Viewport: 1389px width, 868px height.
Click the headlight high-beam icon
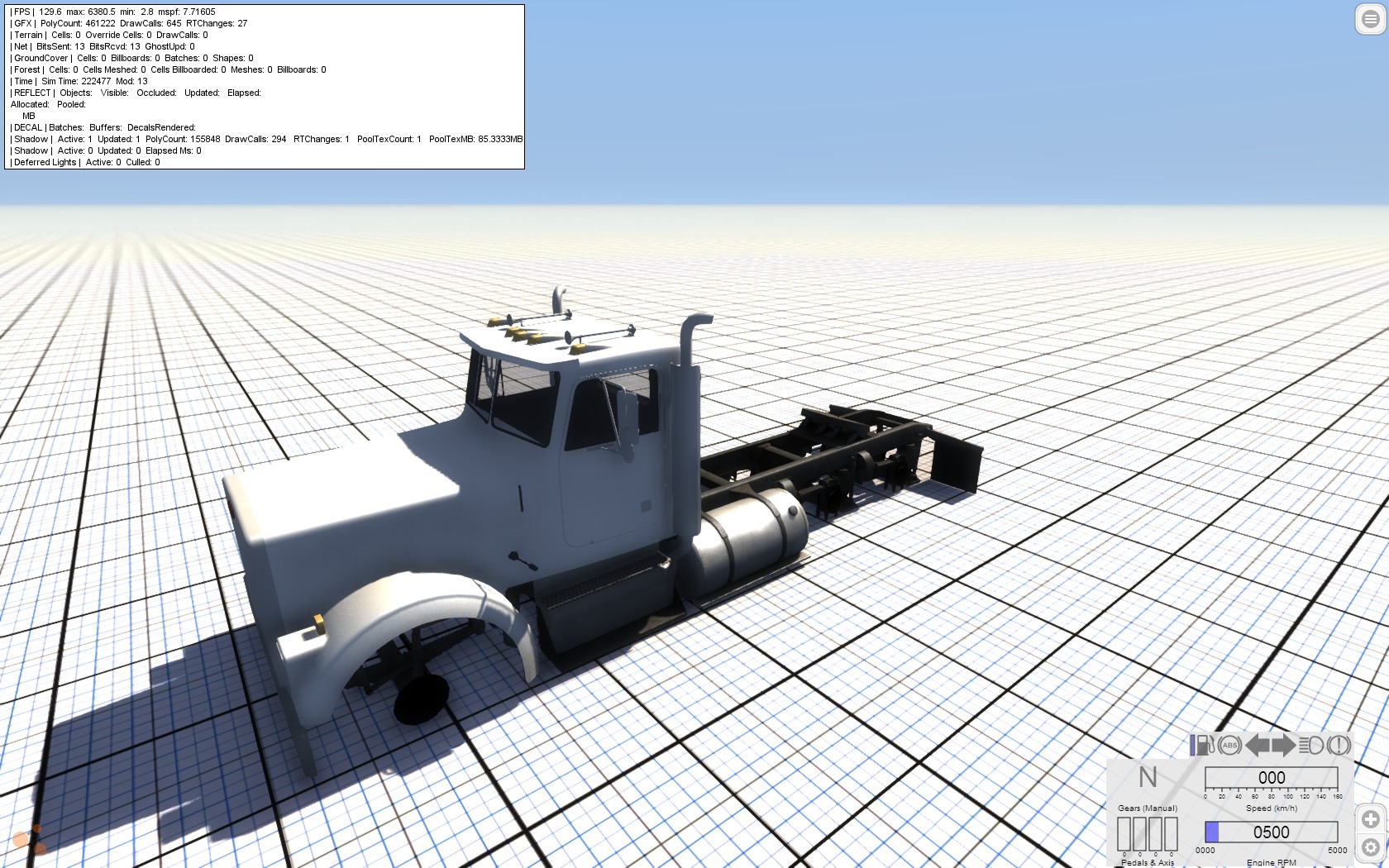point(1310,745)
